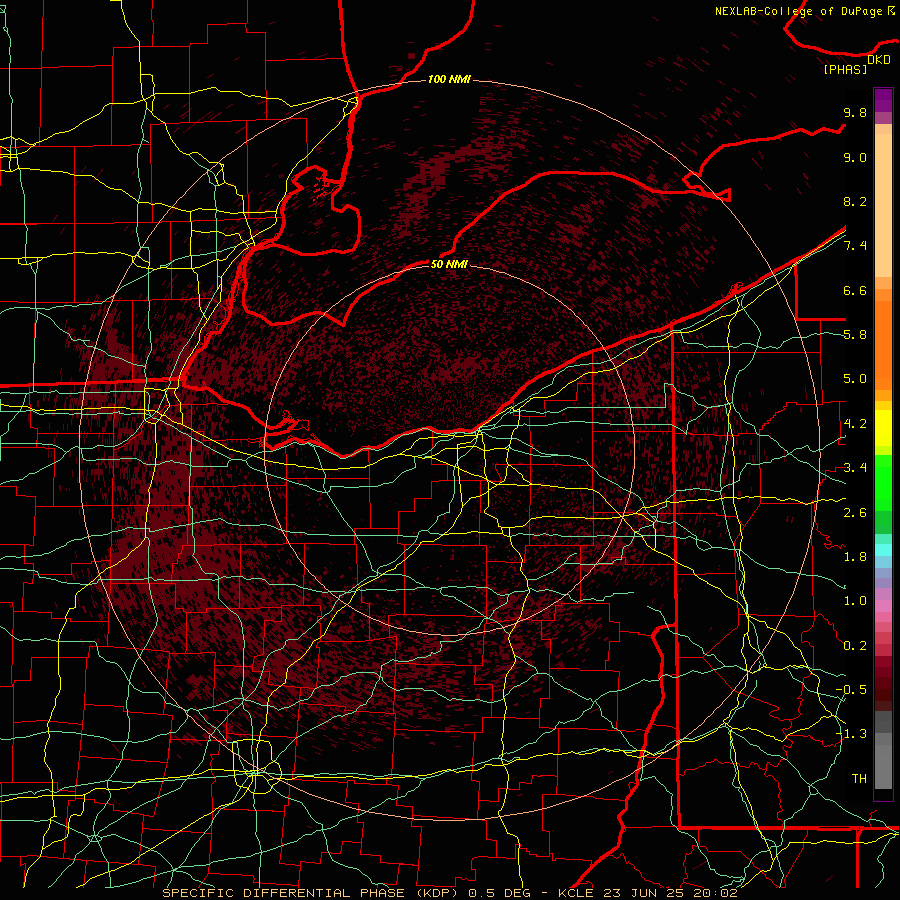Click the bright green segment of the color bar
This screenshot has height=900, width=900.
tap(883, 482)
